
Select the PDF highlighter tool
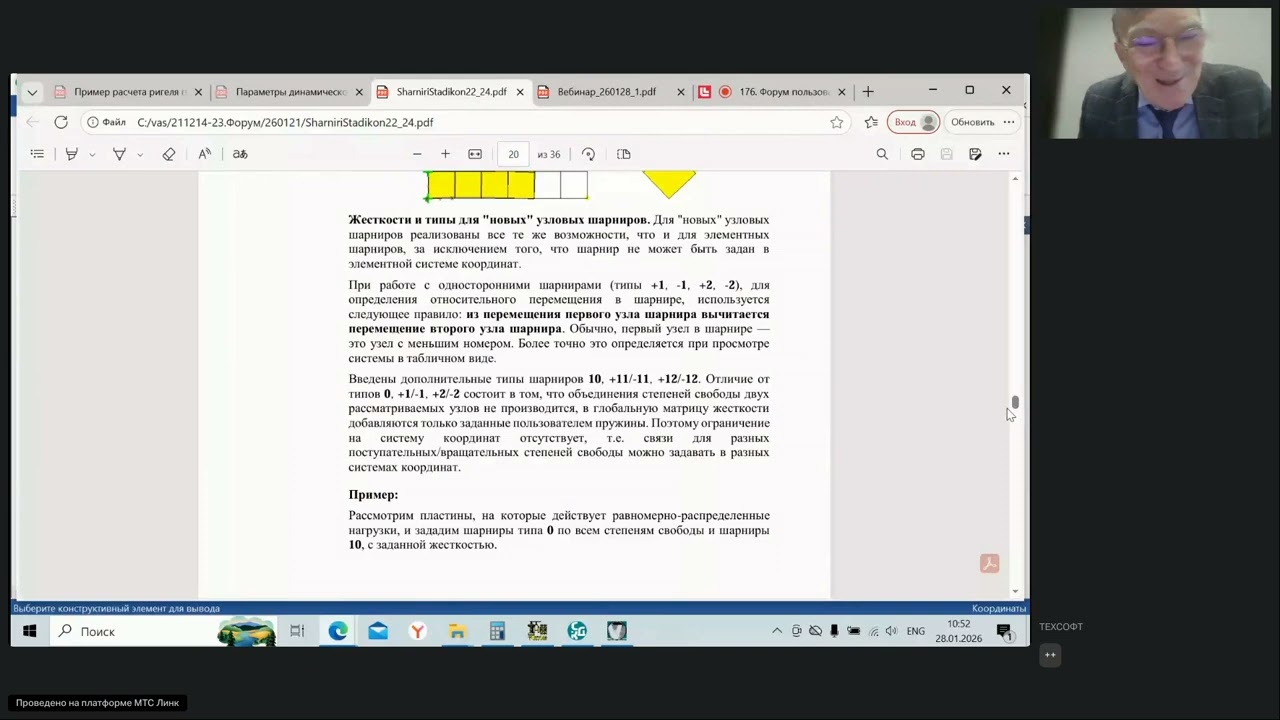click(x=71, y=154)
